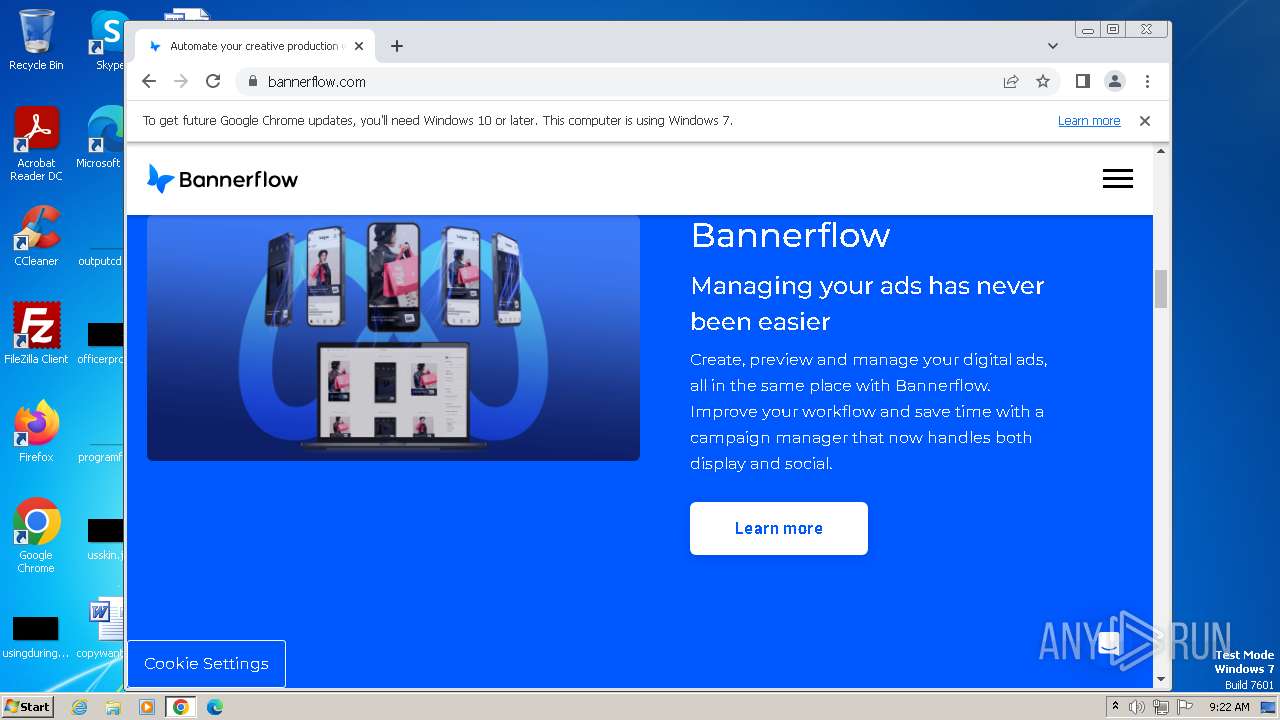Open Chrome profile avatar

point(1115,81)
